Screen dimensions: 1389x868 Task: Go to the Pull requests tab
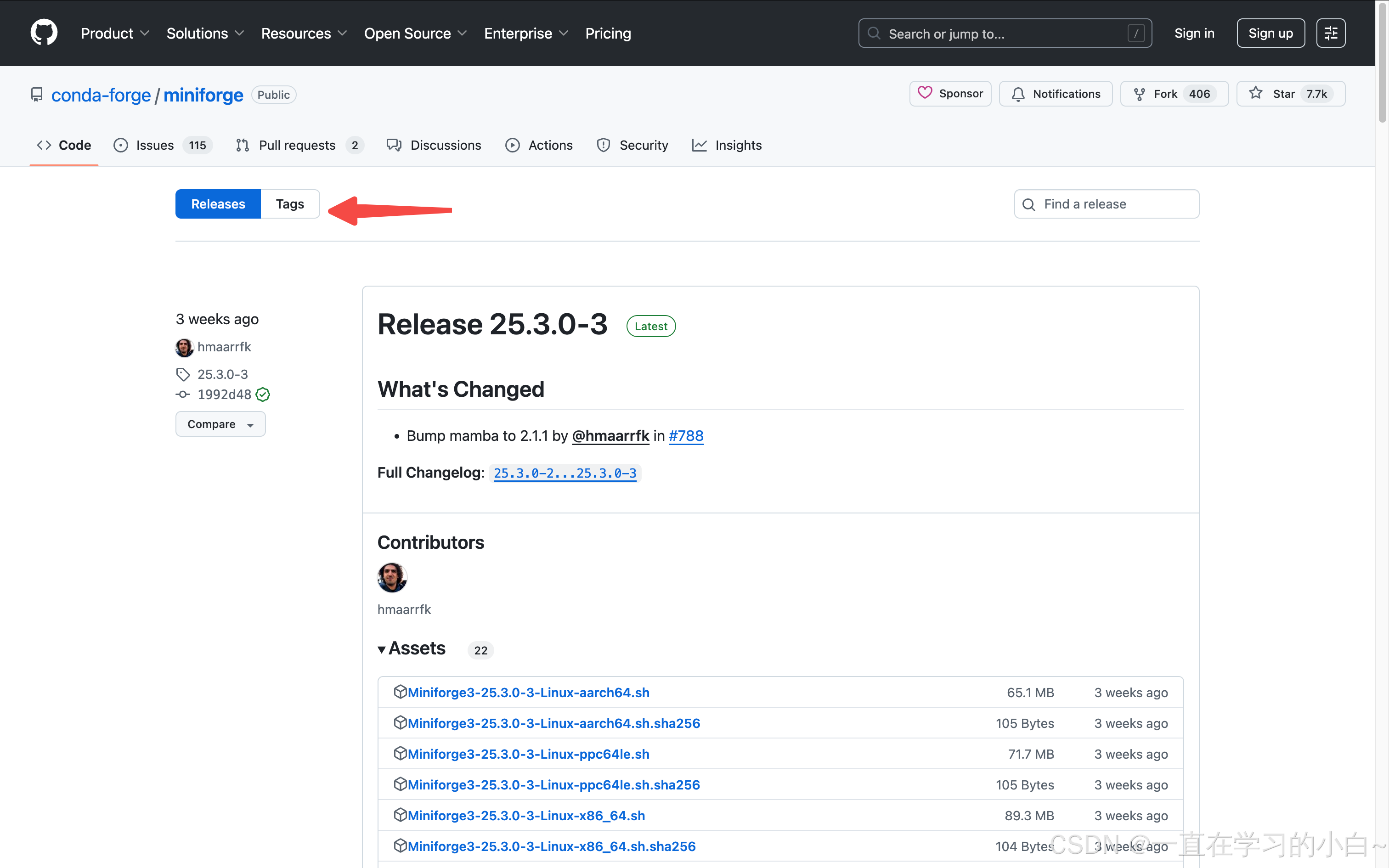[x=299, y=145]
